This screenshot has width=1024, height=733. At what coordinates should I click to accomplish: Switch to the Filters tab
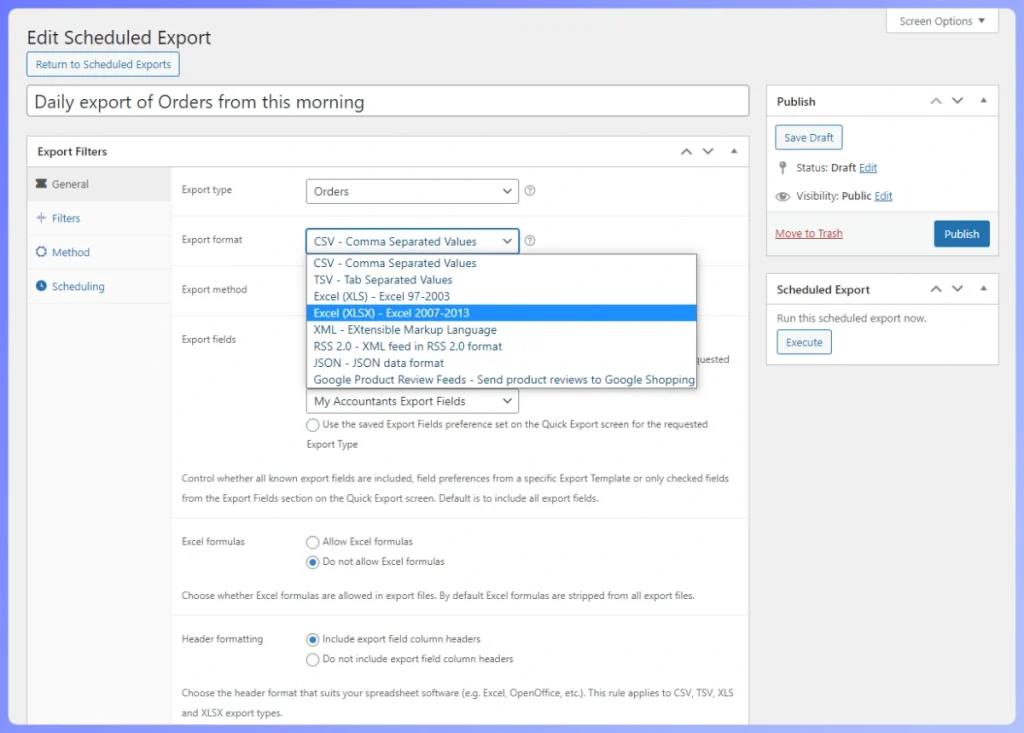click(x=67, y=218)
